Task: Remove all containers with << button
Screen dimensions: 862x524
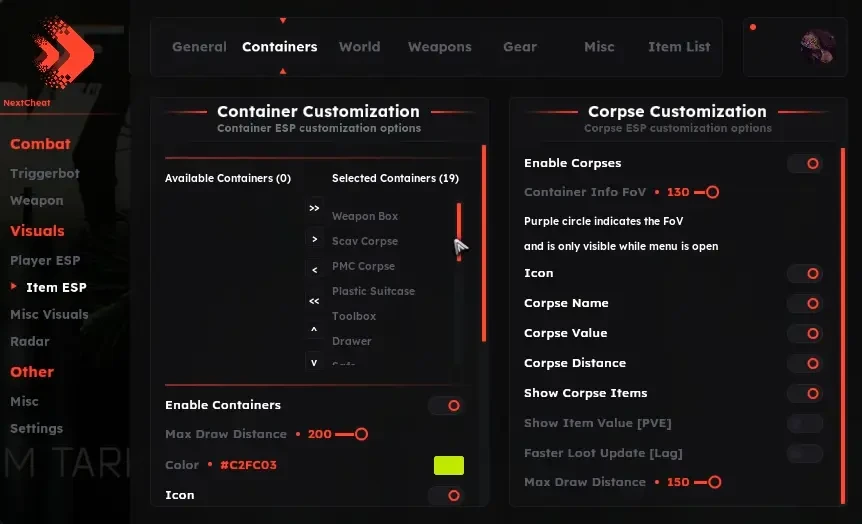Action: 314,301
